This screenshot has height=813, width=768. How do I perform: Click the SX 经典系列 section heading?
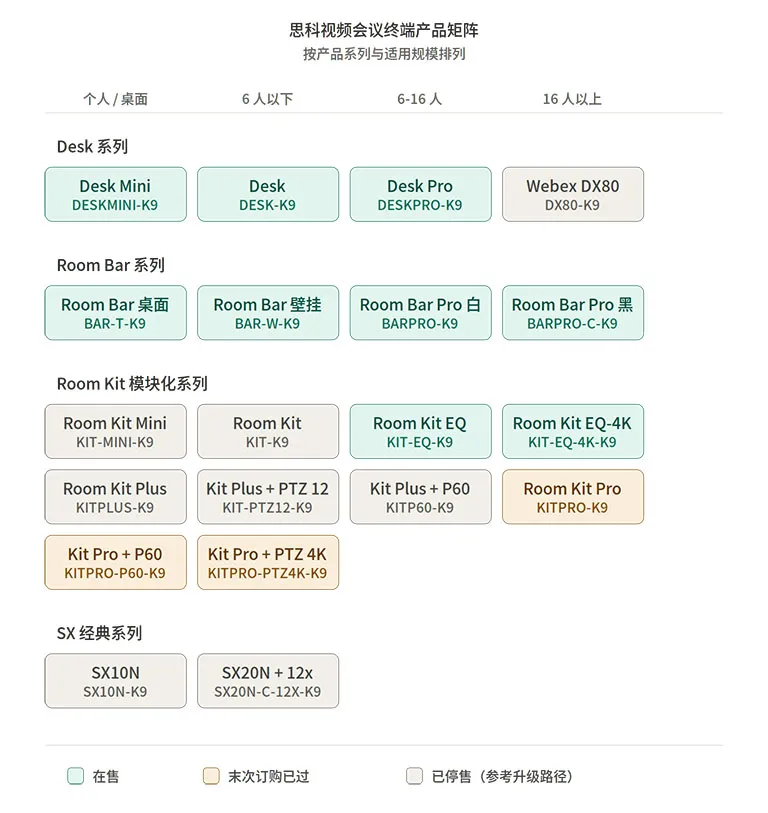pyautogui.click(x=99, y=633)
